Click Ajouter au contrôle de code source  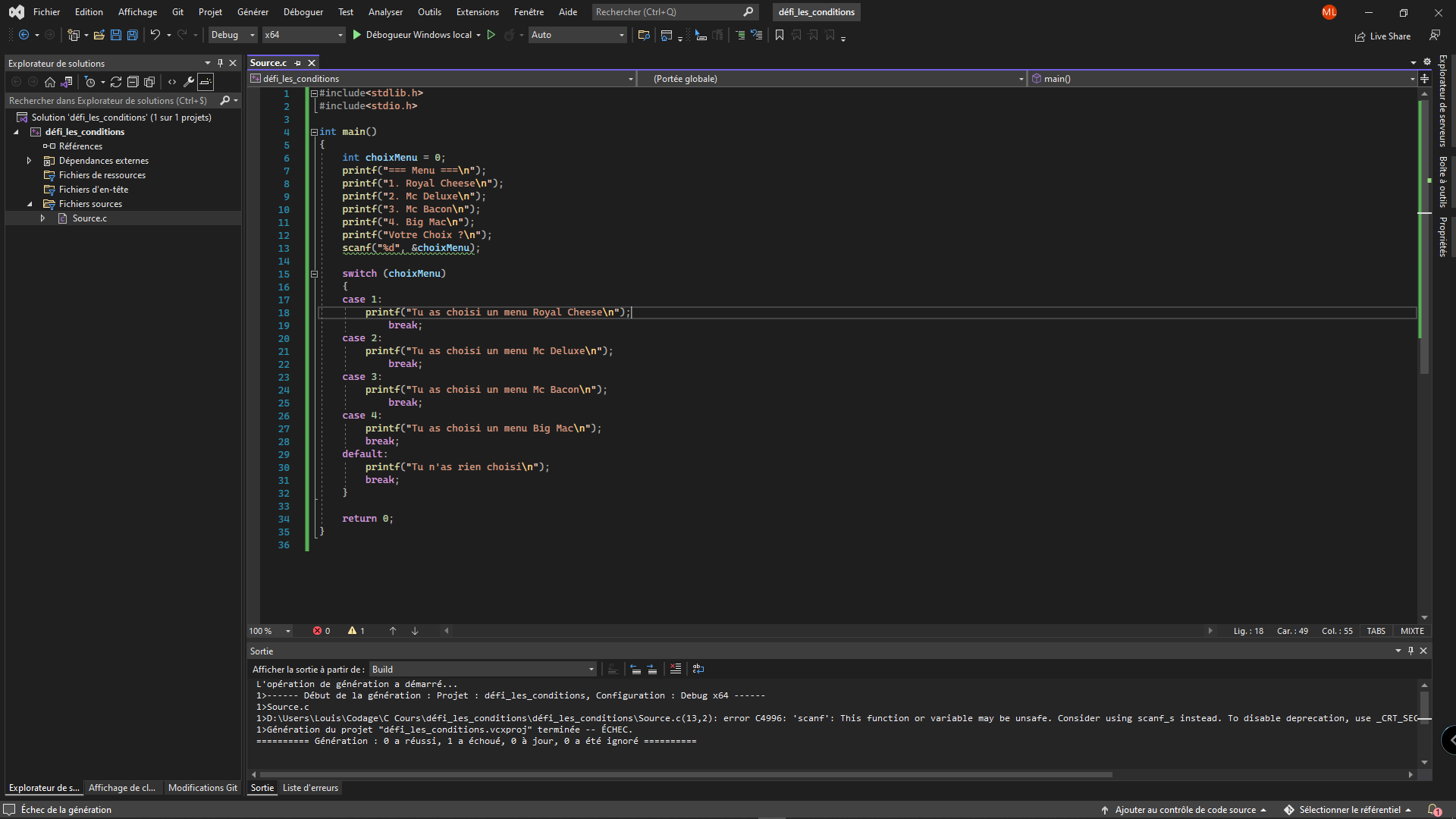(x=1184, y=810)
